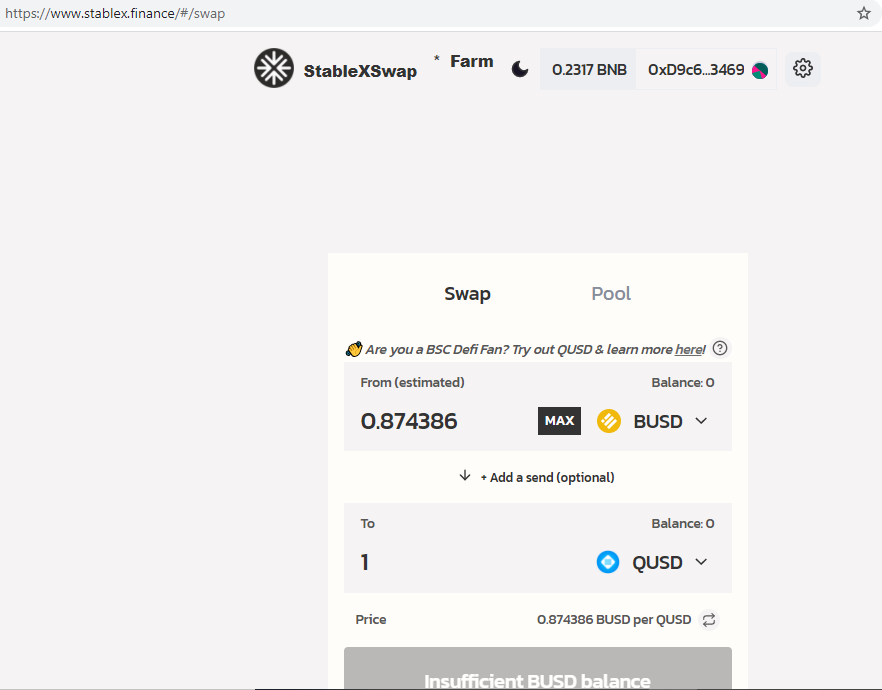Click the 'Price' label
Image resolution: width=882 pixels, height=690 pixels.
371,620
